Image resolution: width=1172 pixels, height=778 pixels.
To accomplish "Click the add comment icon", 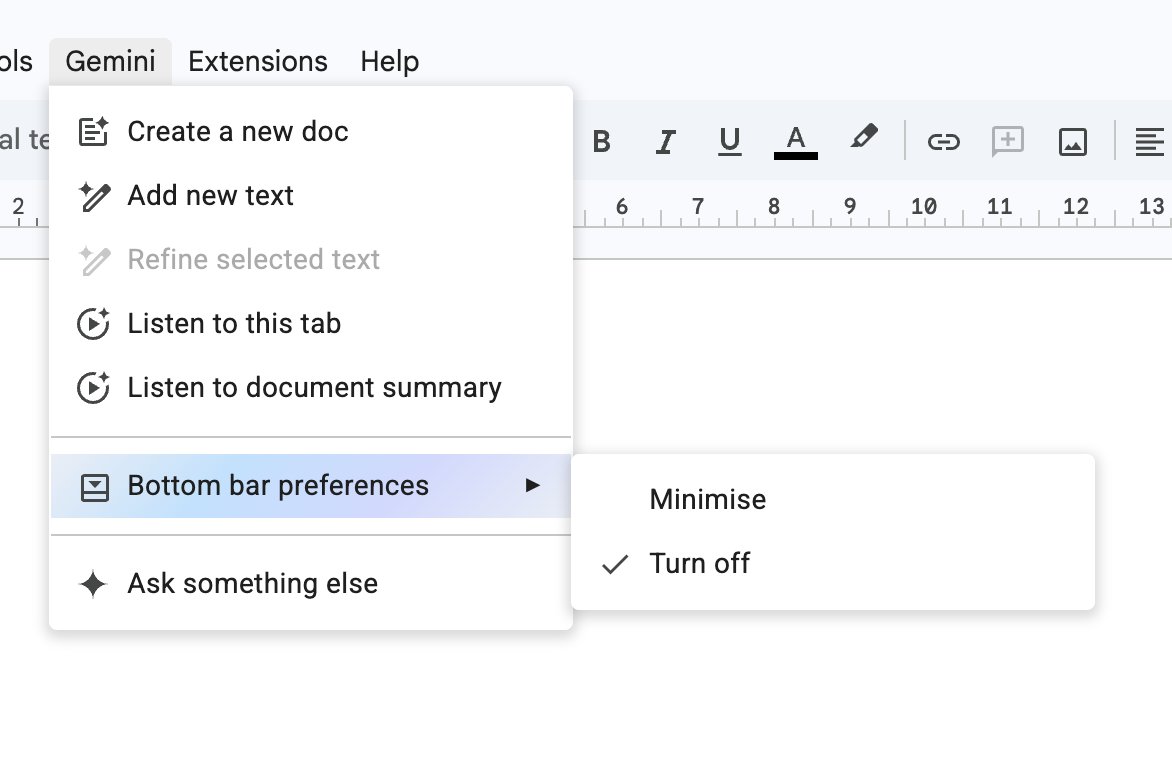I will click(1008, 141).
